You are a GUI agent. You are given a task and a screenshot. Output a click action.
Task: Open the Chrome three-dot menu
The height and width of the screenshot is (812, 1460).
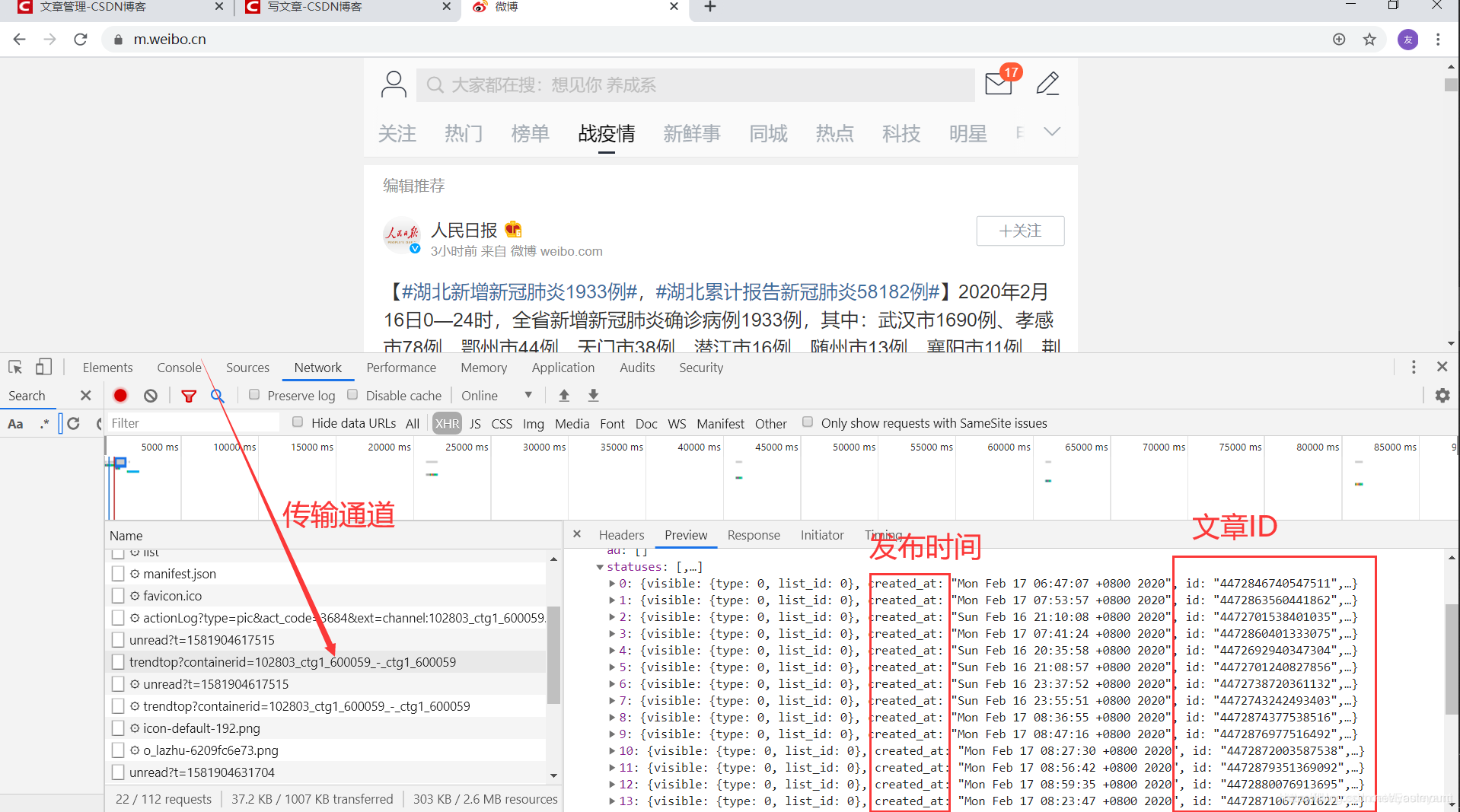[1438, 40]
